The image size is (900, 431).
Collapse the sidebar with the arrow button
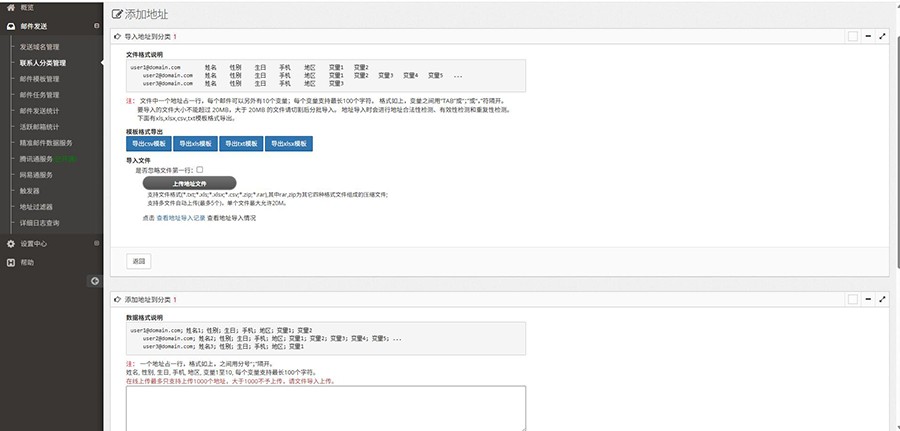(95, 281)
